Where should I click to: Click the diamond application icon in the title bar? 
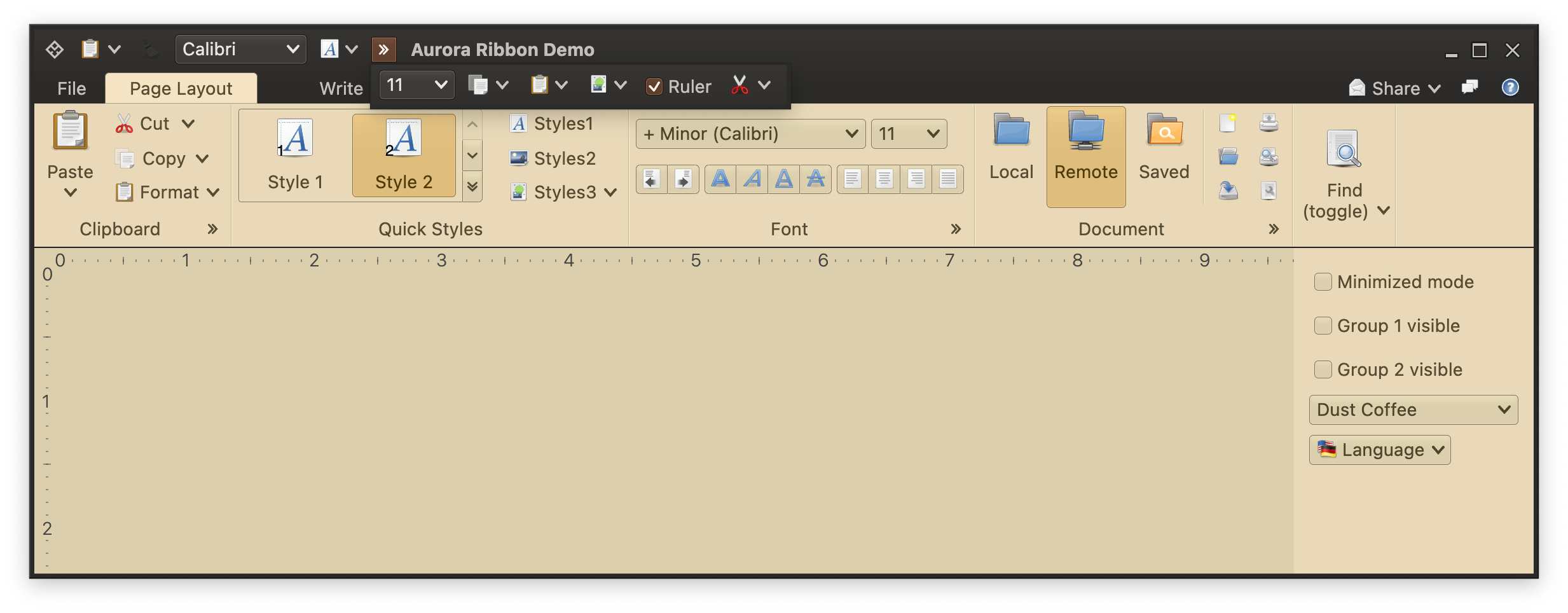55,49
